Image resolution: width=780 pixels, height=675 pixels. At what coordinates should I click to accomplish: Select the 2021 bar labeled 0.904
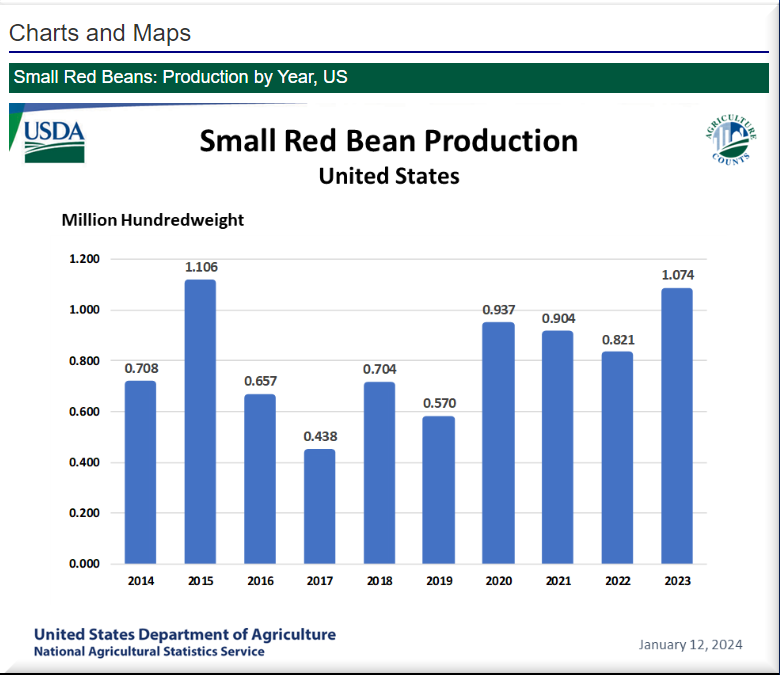point(557,446)
